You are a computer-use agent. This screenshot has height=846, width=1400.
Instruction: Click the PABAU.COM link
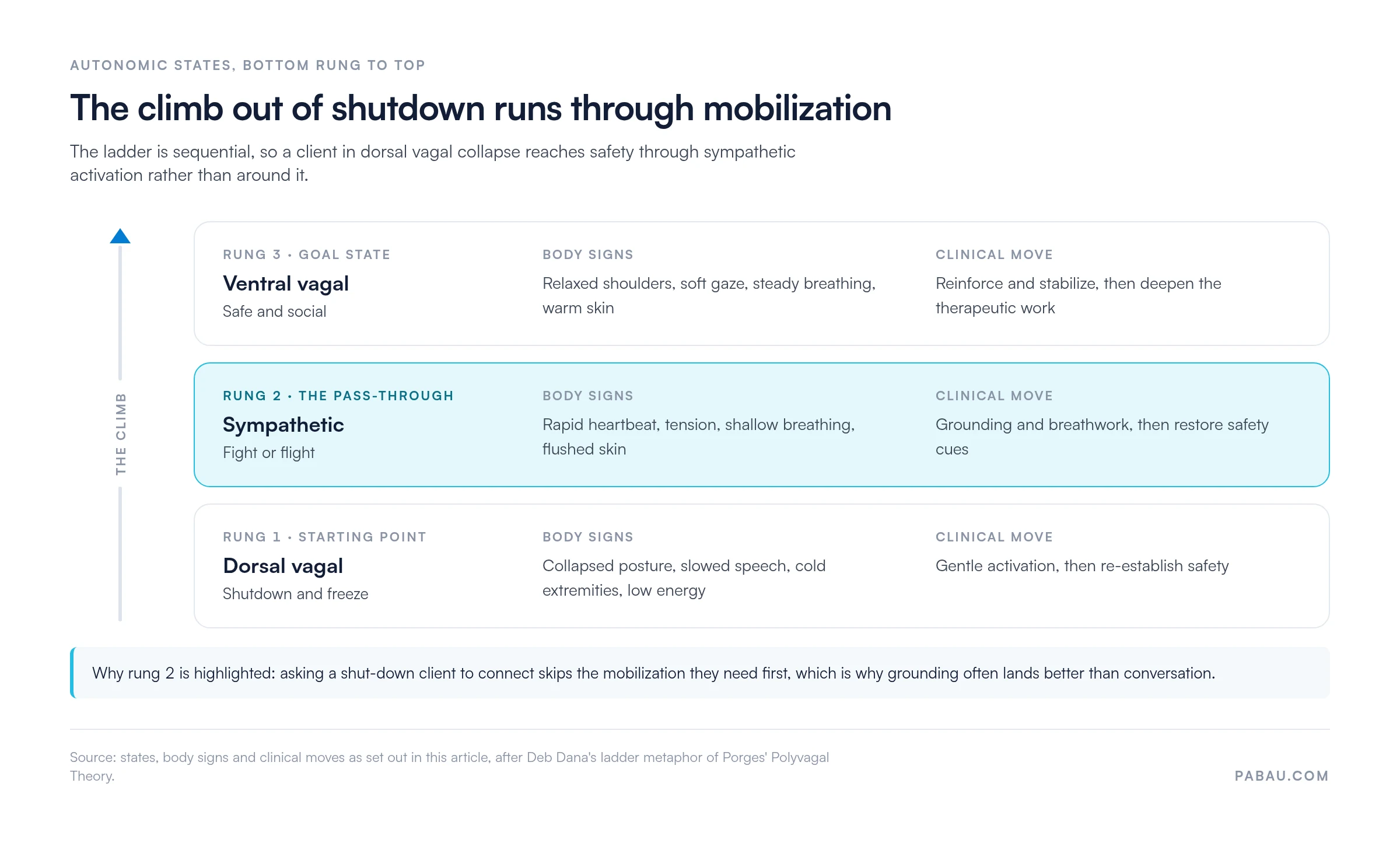[1282, 775]
